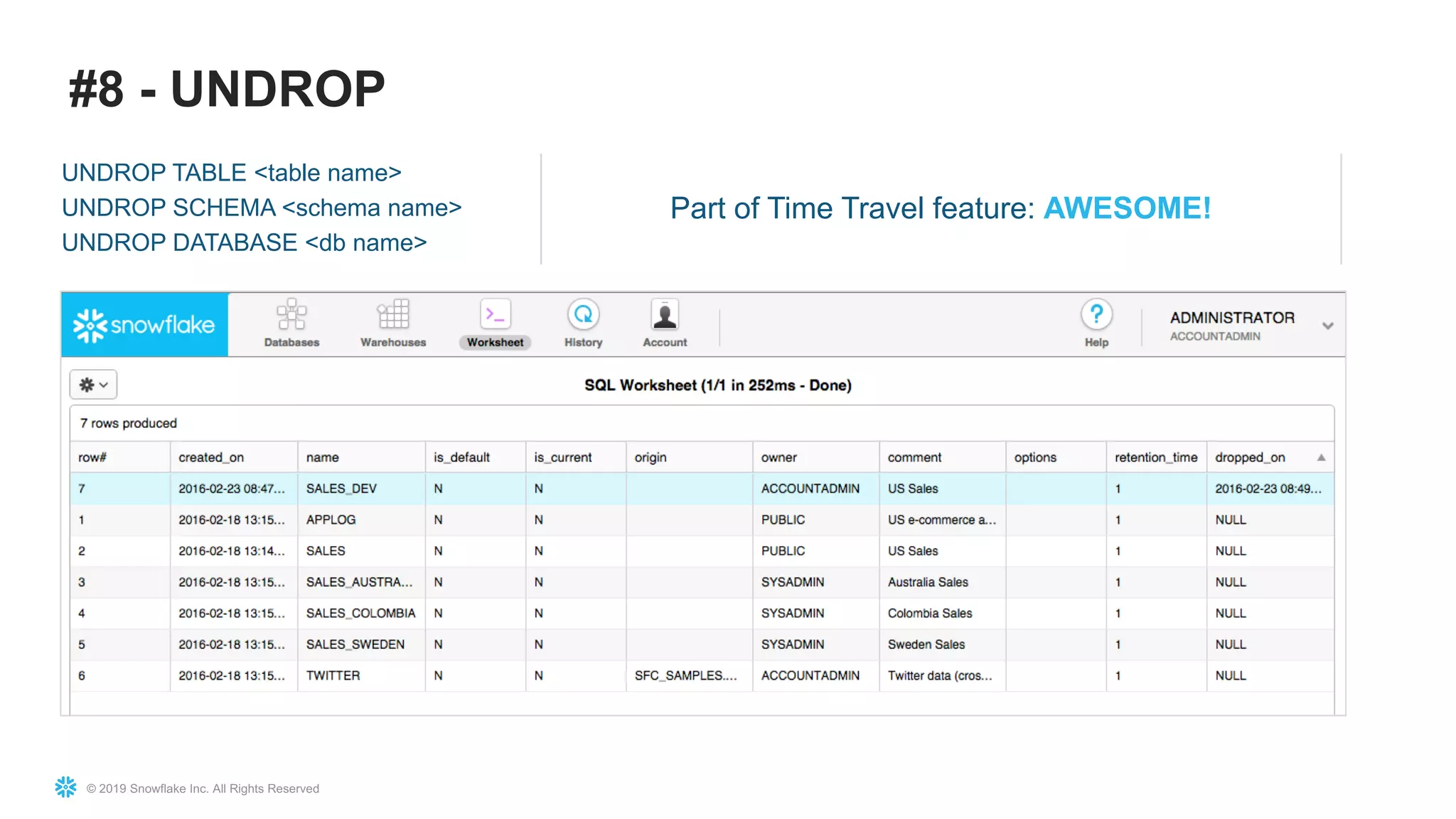
Task: Sort by the comment column header
Action: (x=943, y=457)
